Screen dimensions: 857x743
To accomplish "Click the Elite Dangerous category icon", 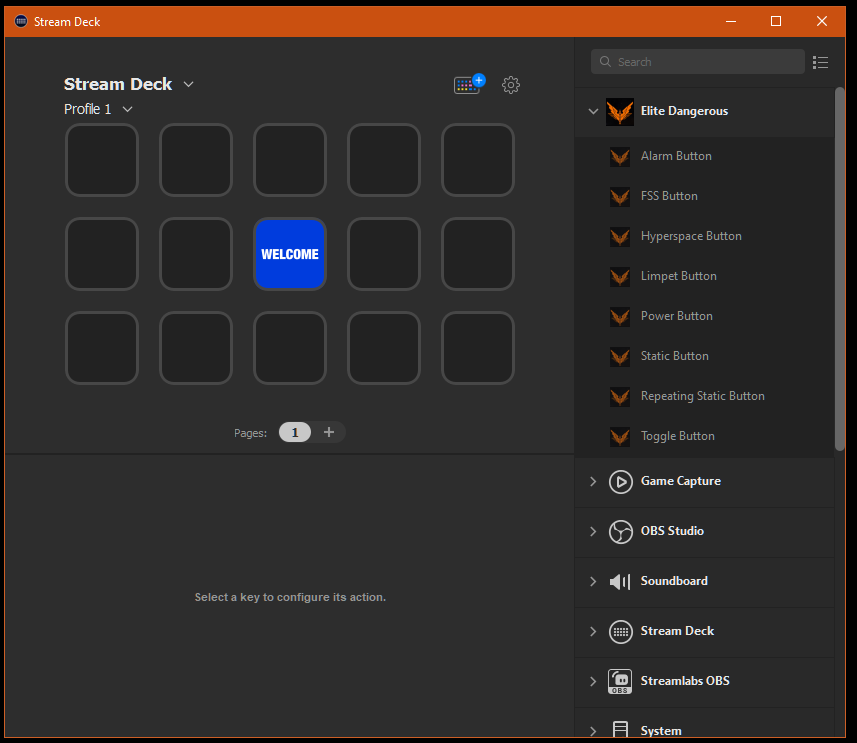I will click(x=620, y=112).
